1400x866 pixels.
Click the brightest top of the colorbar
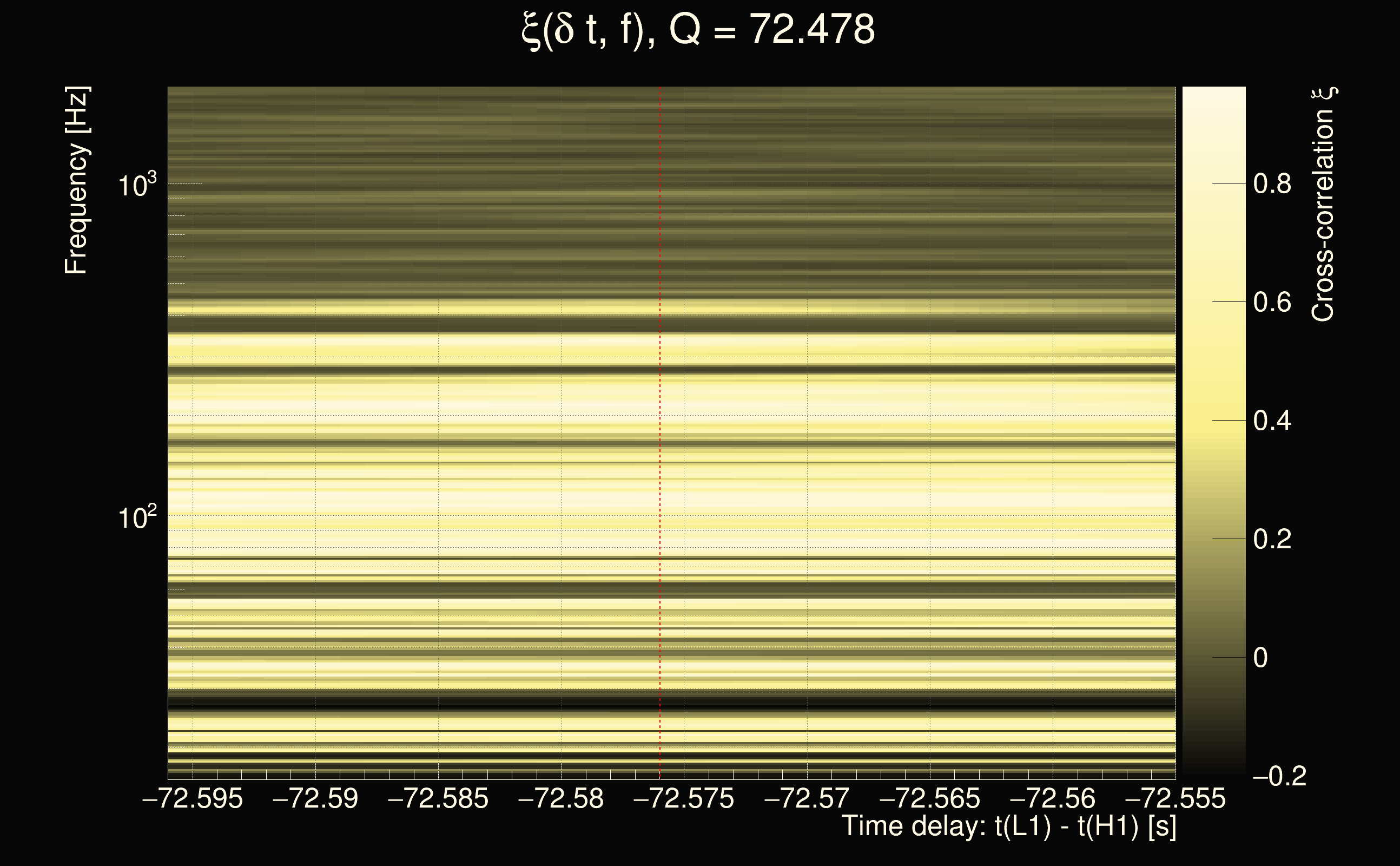click(1213, 95)
